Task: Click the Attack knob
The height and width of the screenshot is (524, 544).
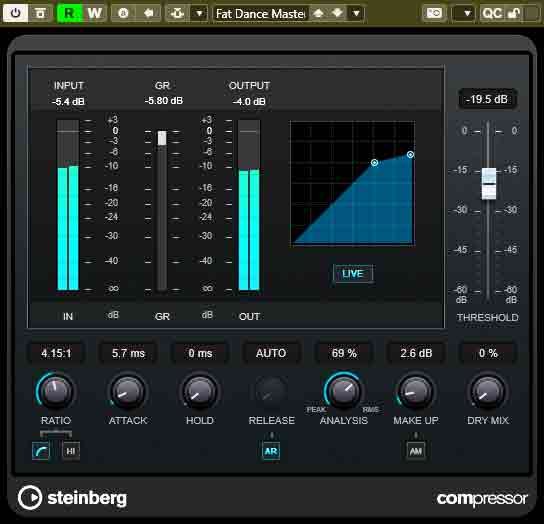Action: click(128, 391)
